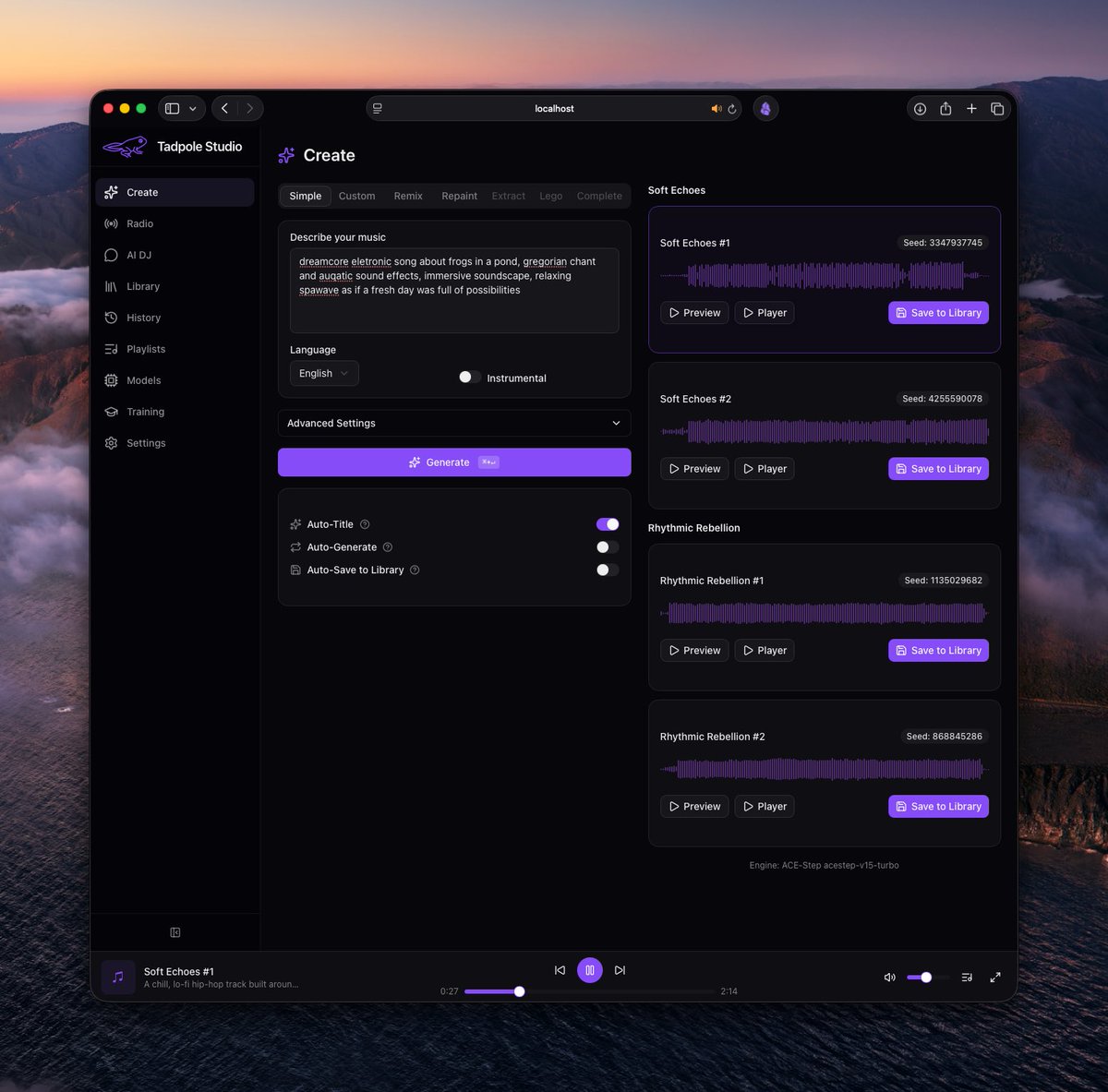
Task: Click the Auto-Save to Library help icon
Action: [415, 570]
